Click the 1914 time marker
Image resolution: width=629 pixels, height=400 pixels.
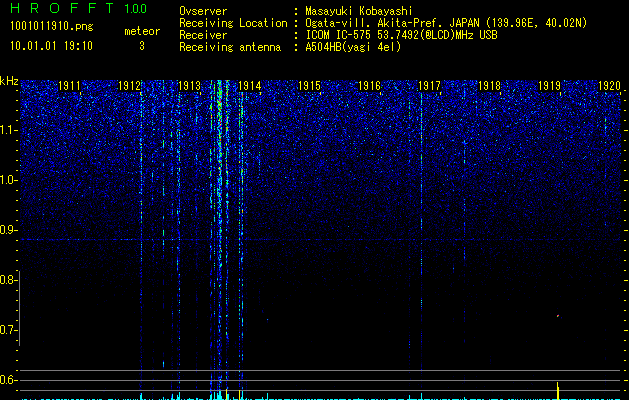[x=250, y=86]
